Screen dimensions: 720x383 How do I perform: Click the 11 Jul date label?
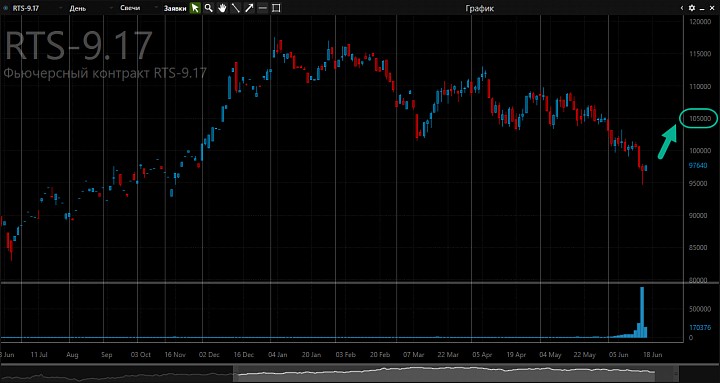tap(39, 355)
